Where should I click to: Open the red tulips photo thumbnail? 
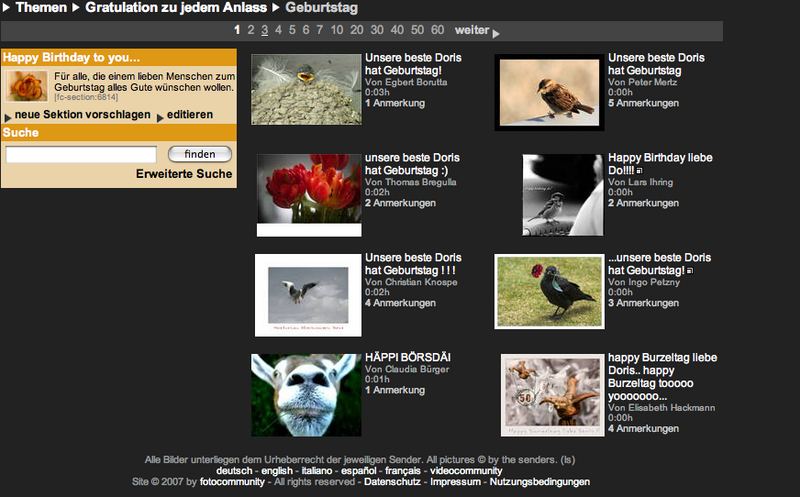(x=309, y=190)
